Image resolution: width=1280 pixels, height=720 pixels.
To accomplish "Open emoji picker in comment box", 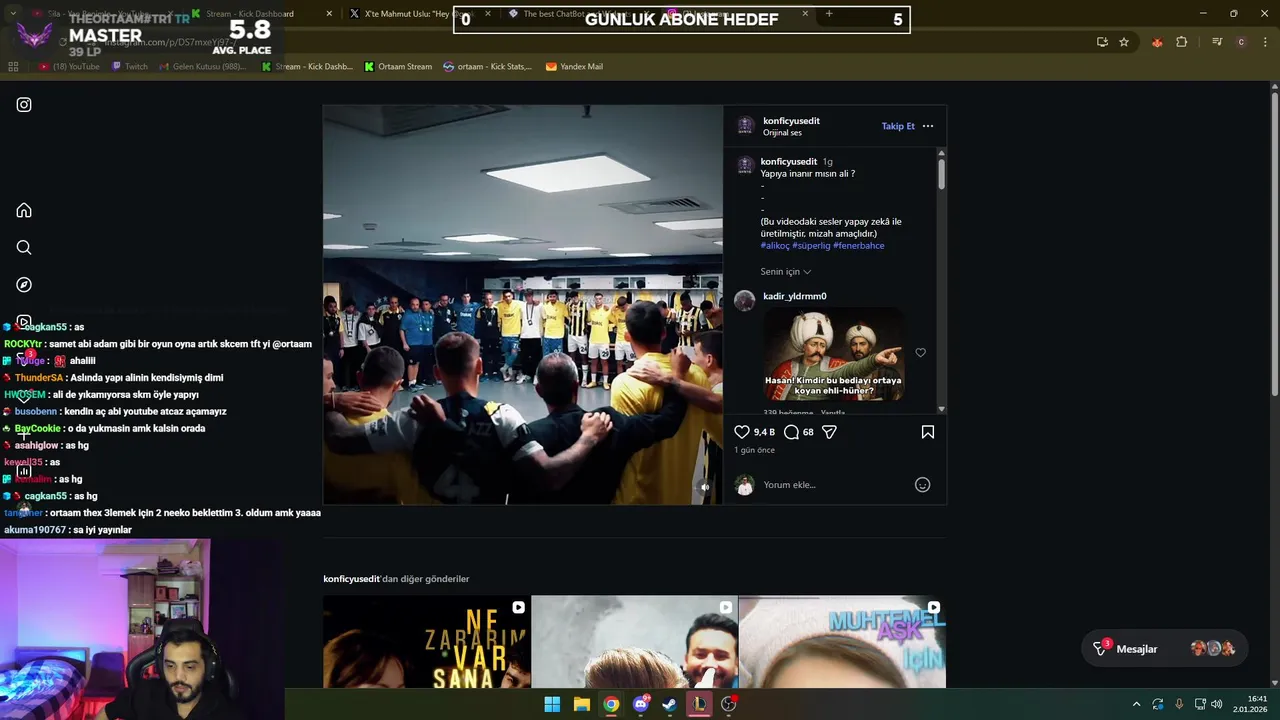I will coord(923,485).
